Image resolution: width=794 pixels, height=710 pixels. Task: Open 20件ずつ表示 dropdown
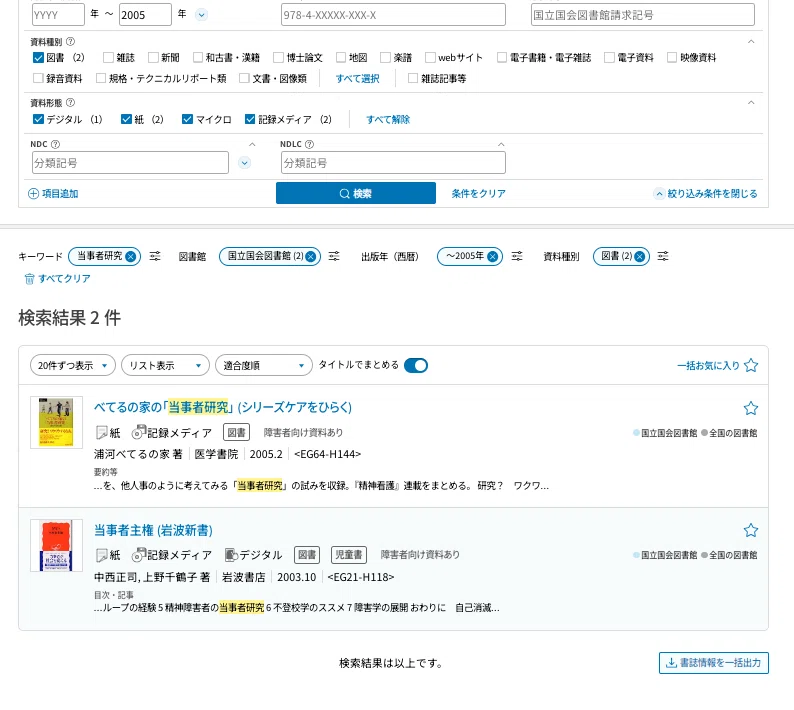coord(73,365)
